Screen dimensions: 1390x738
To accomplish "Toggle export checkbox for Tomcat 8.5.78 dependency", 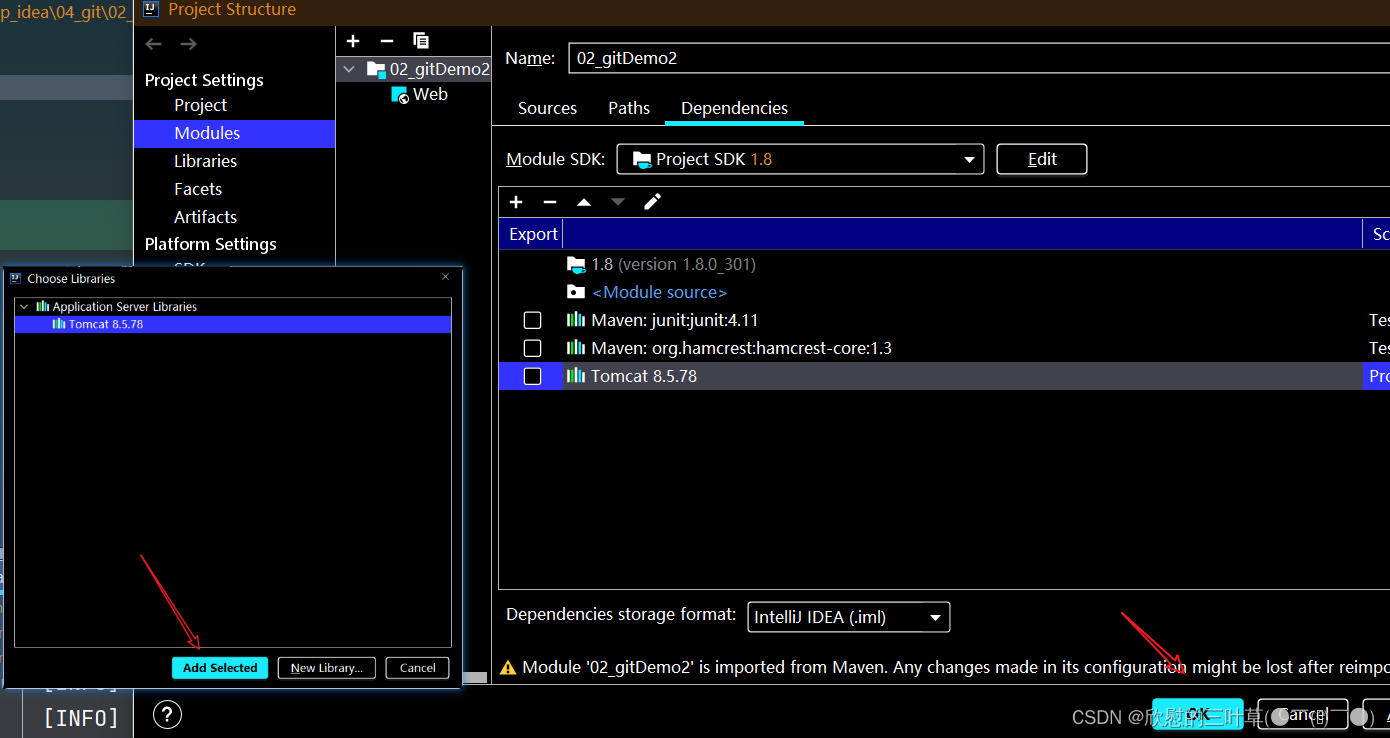I will [533, 376].
